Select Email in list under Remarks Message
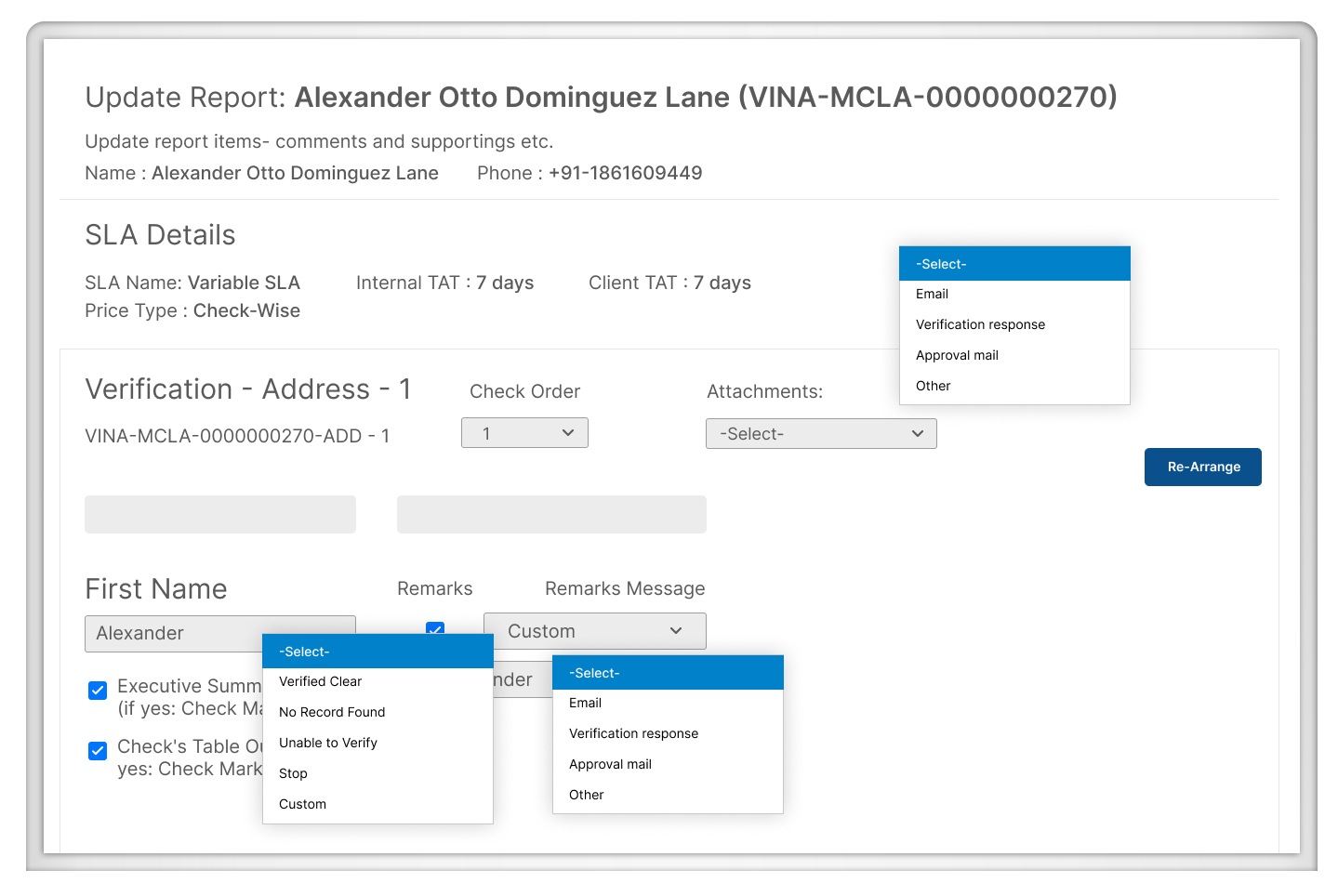This screenshot has height=896, width=1338. coord(585,703)
